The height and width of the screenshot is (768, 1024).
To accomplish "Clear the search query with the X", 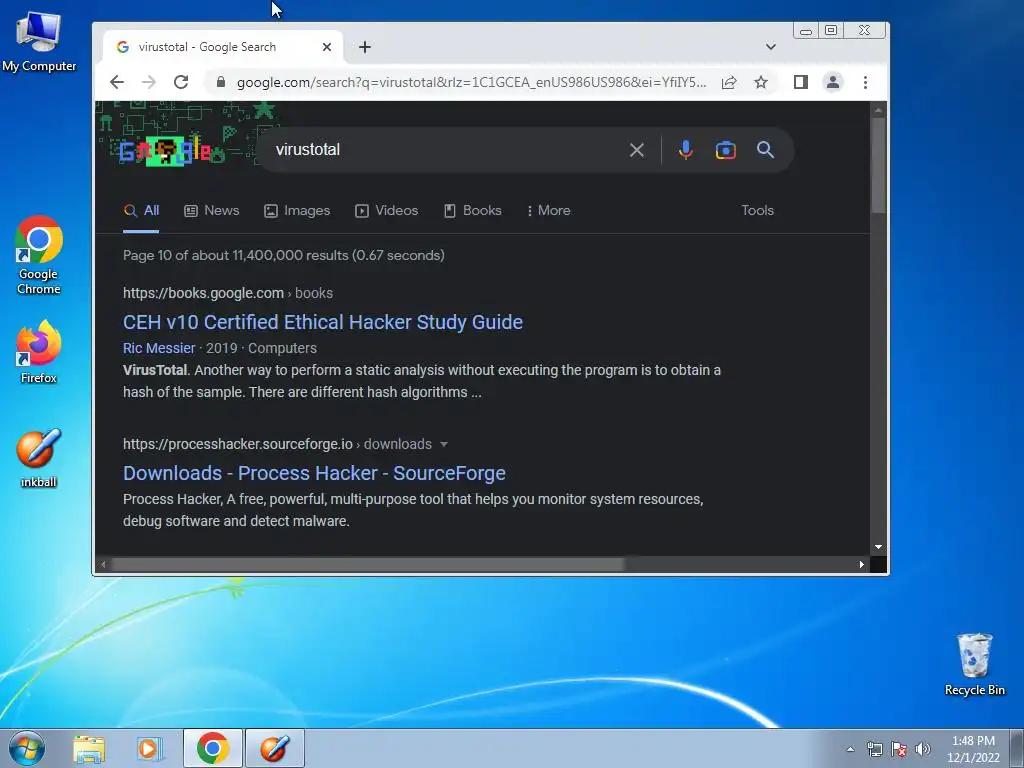I will pyautogui.click(x=637, y=150).
